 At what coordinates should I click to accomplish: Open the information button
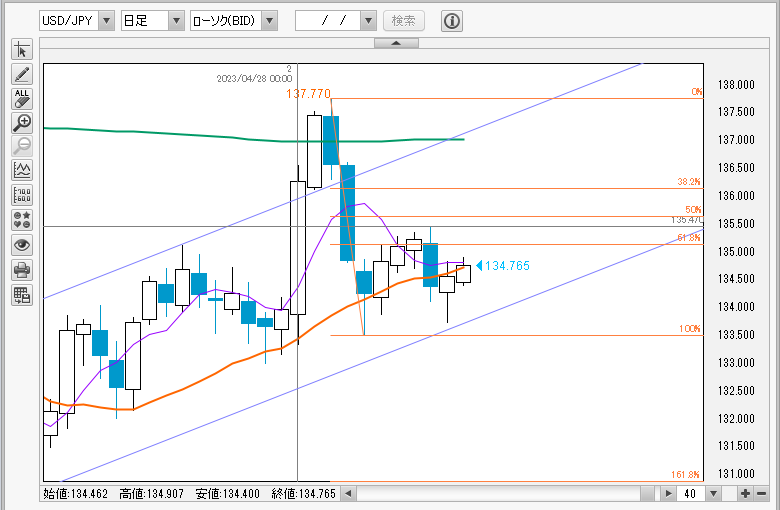coord(452,21)
